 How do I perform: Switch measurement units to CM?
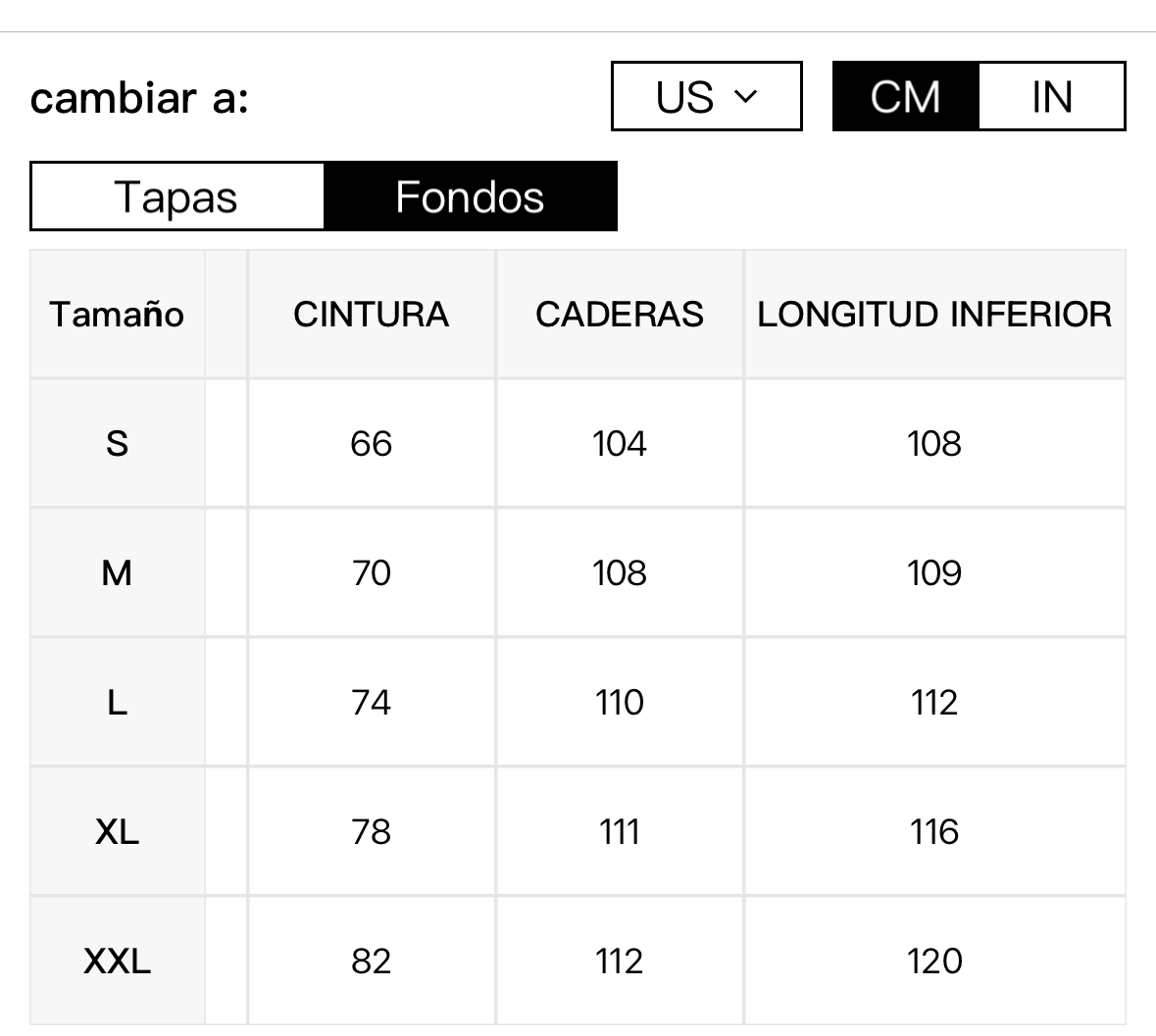(905, 96)
